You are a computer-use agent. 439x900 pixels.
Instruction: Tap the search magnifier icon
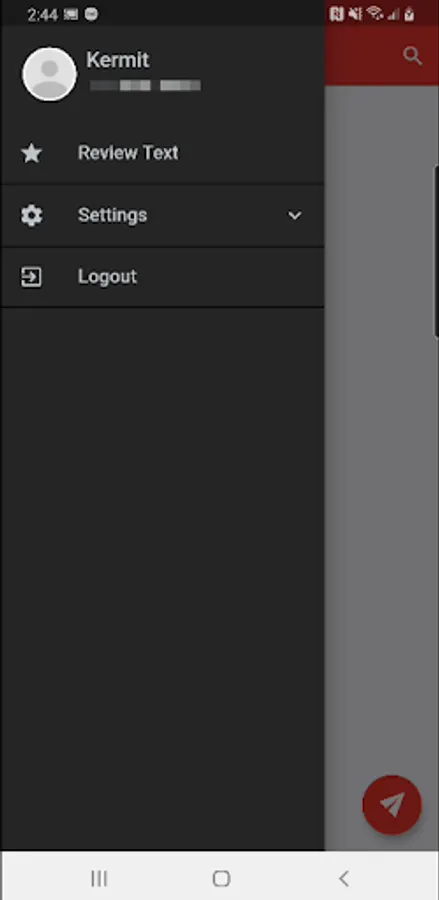[412, 56]
